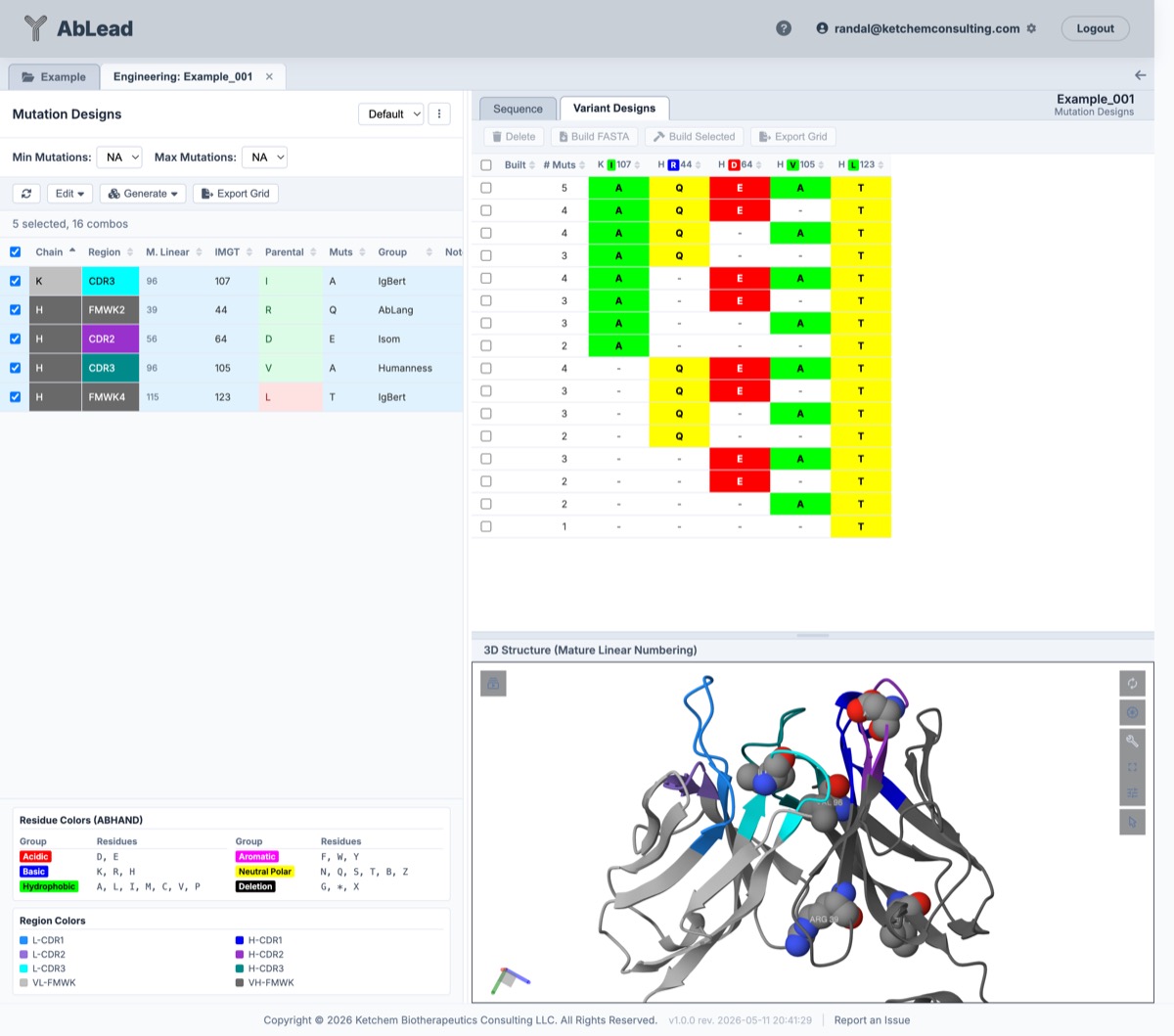Viewport: 1174px width, 1036px height.
Task: Toggle the select-all checkbox in mutation table
Action: 15,251
